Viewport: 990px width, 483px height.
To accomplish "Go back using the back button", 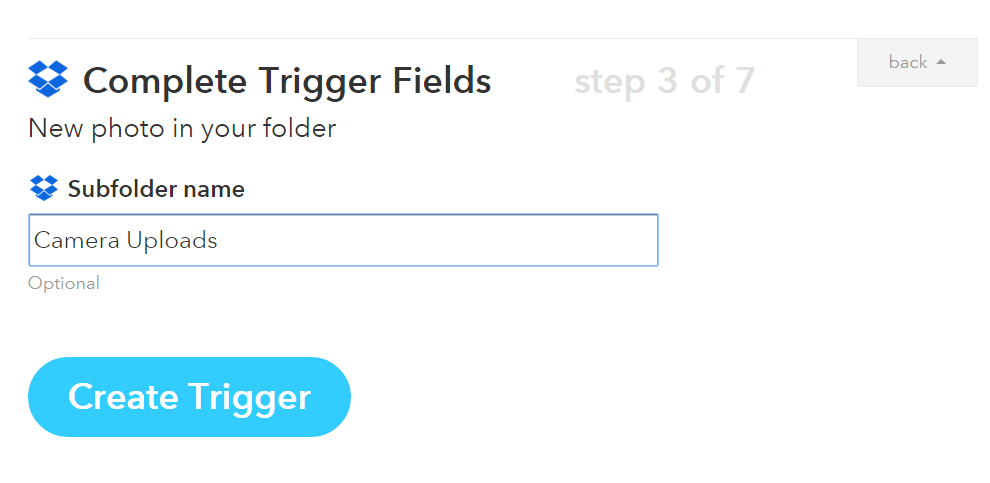I will pyautogui.click(x=917, y=63).
